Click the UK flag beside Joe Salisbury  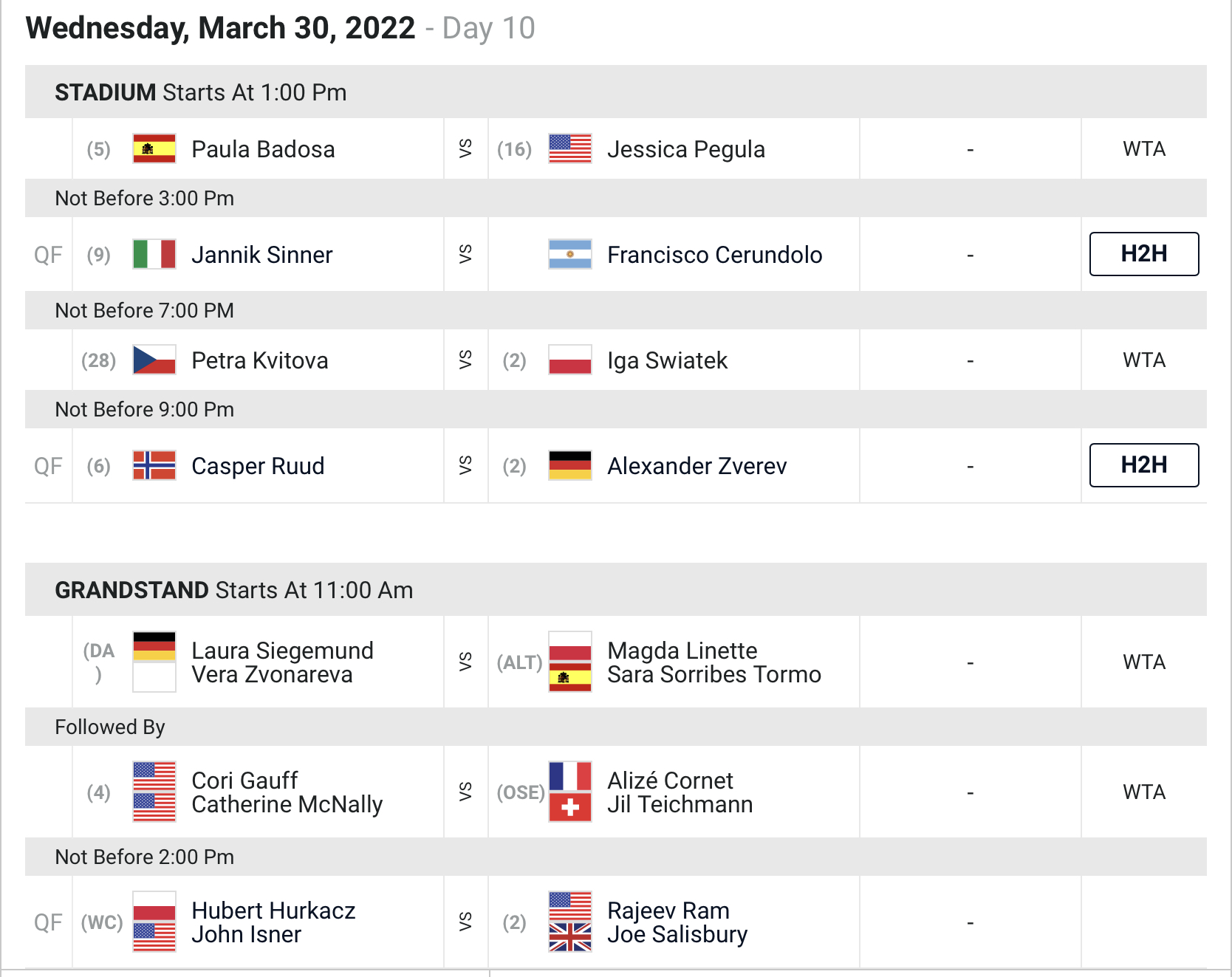[x=570, y=937]
